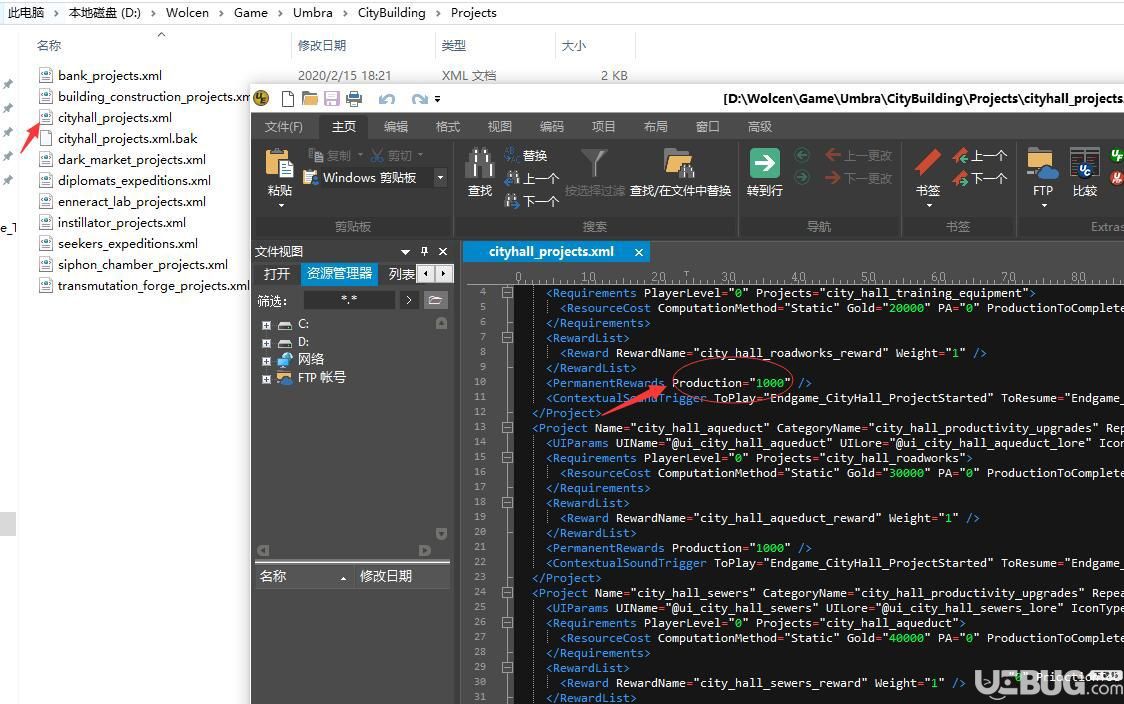The height and width of the screenshot is (704, 1124).
Task: Open file using the folder icon in quick toolbar
Action: click(310, 98)
